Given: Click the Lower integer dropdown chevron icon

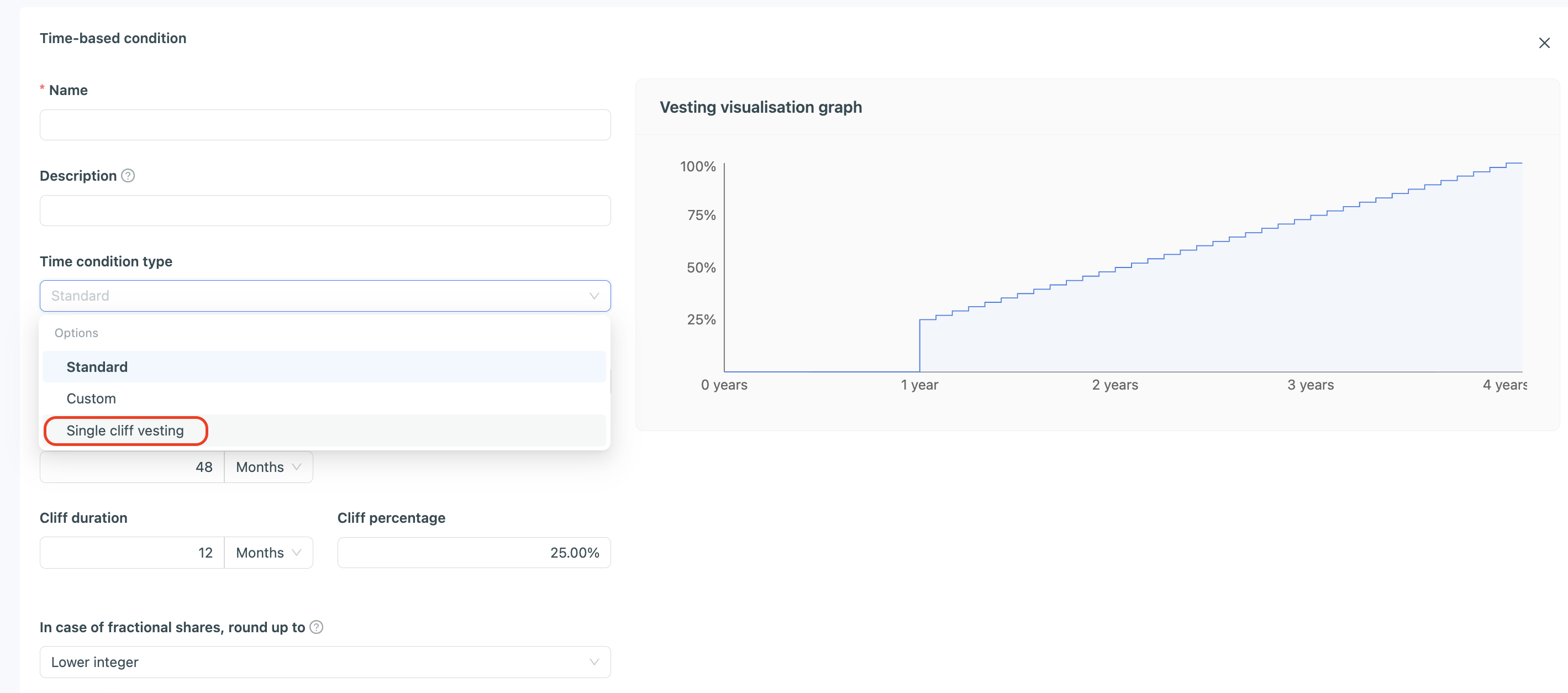Looking at the screenshot, I should tap(593, 662).
